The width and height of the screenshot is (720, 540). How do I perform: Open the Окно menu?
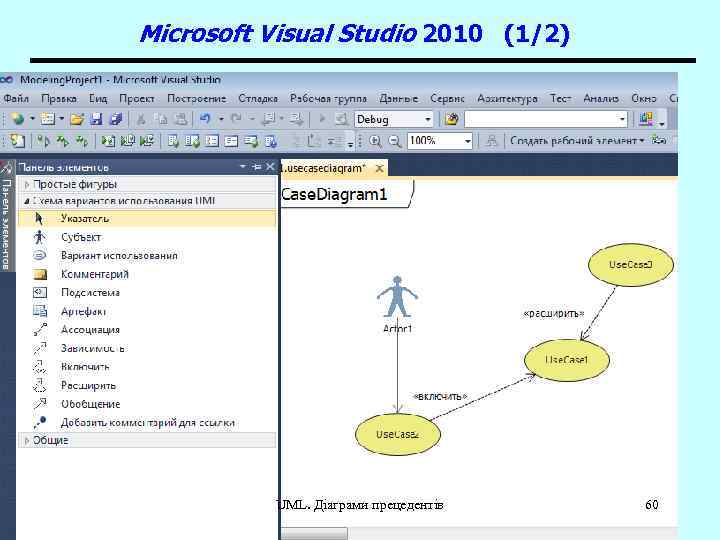[x=643, y=99]
